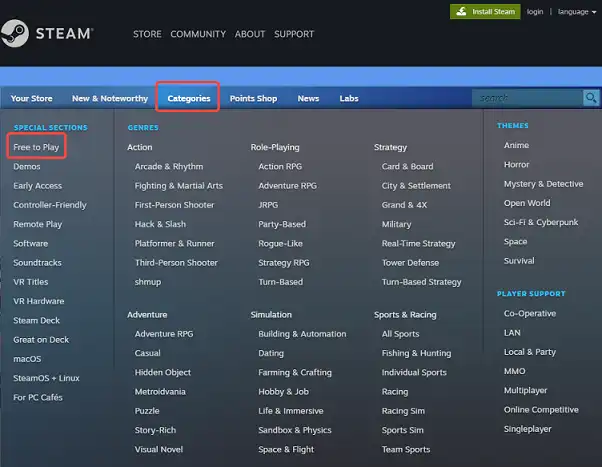This screenshot has width=602, height=467.
Task: Select the New & Noteworthy tab
Action: tap(110, 99)
